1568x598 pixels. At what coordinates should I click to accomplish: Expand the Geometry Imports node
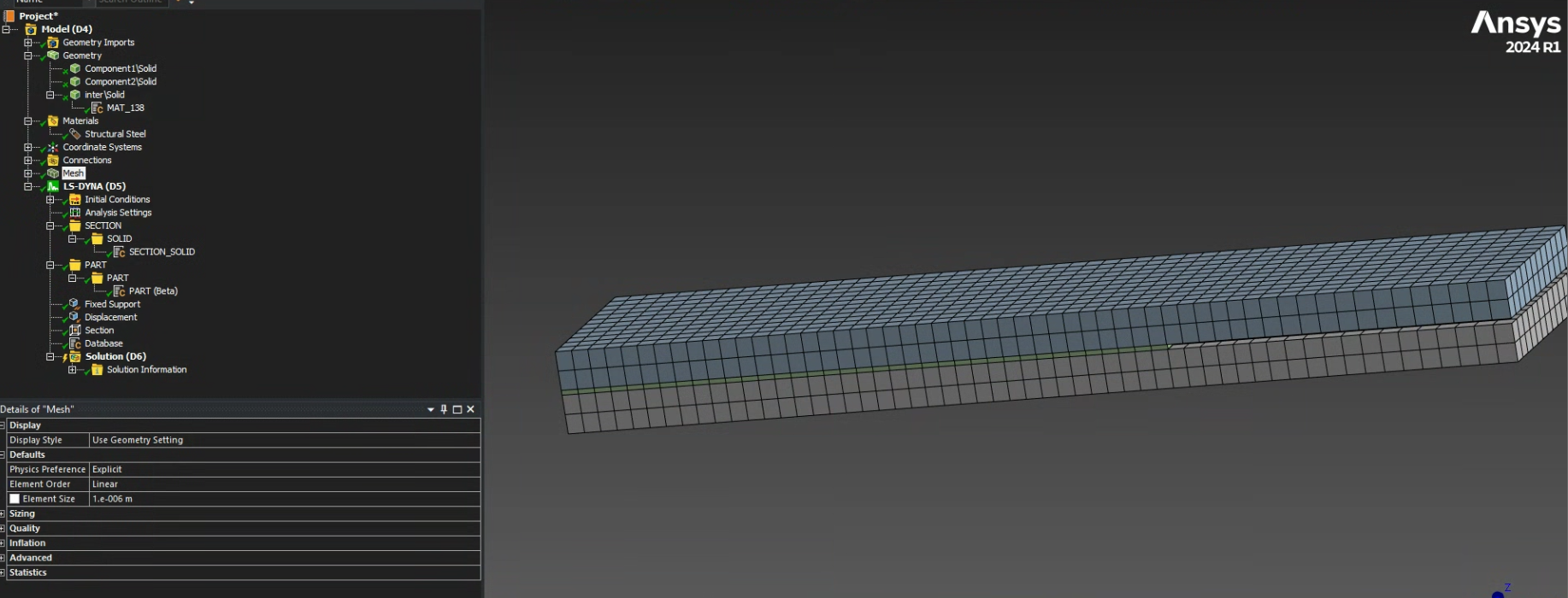click(28, 42)
